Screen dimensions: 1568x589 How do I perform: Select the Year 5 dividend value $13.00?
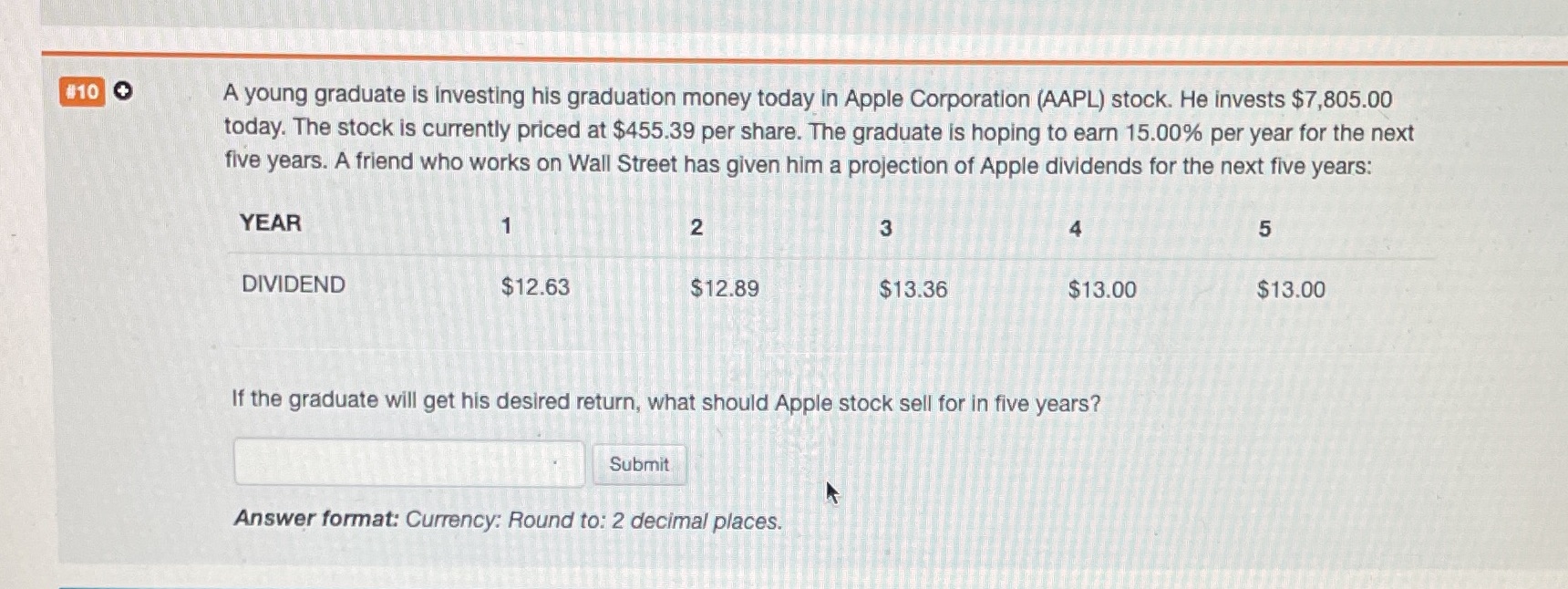pos(1290,290)
